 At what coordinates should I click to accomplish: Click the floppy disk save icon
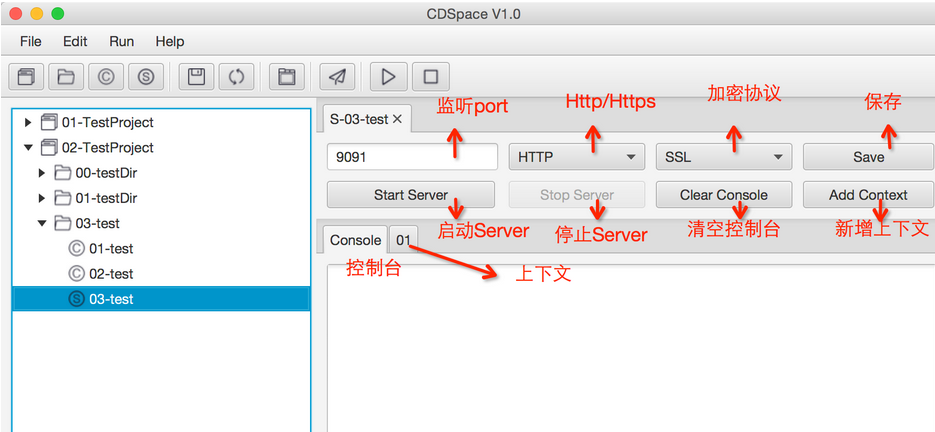point(197,76)
